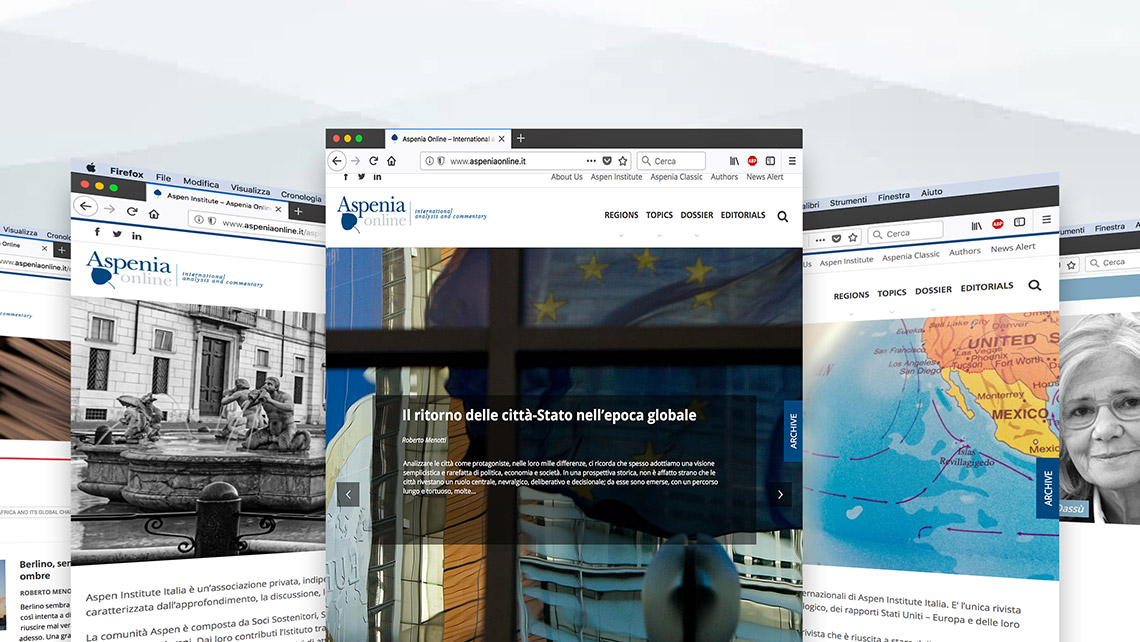Open DOSSIER menu on center page
This screenshot has width=1140, height=642.
pyautogui.click(x=697, y=215)
